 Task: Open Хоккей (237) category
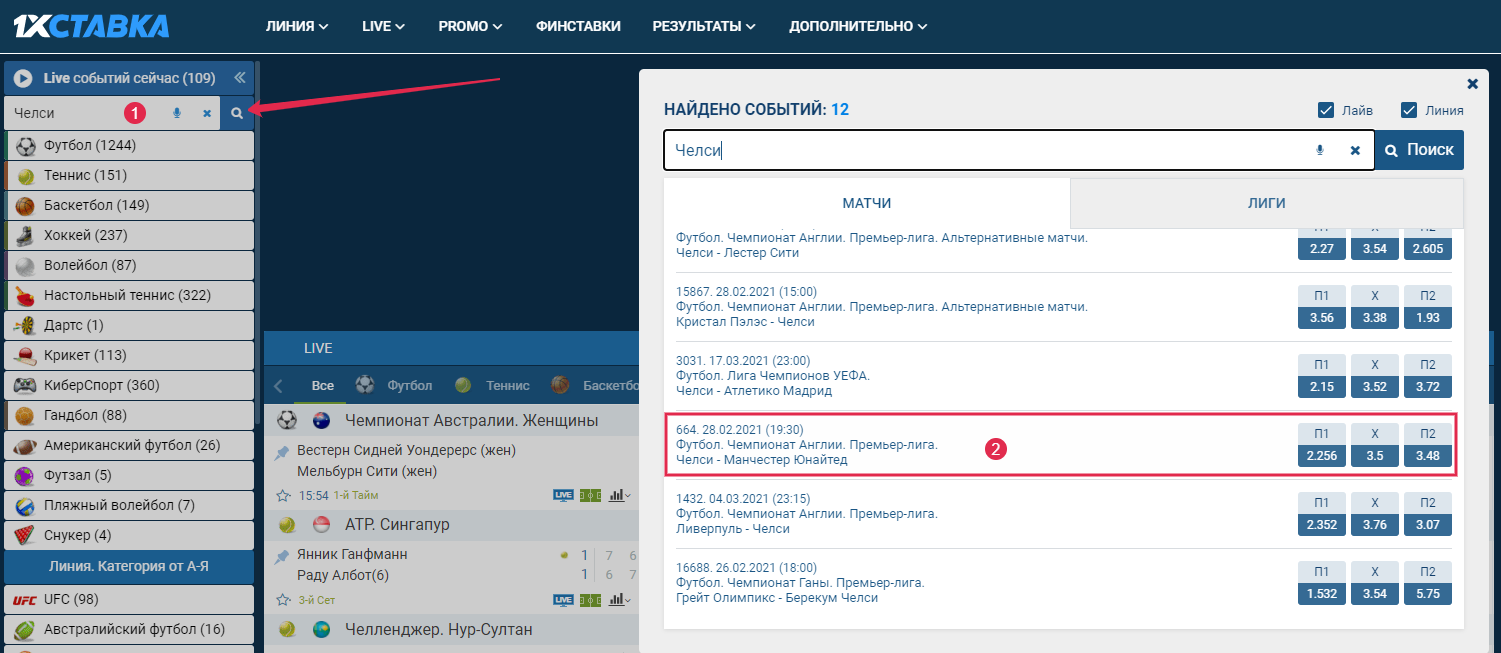click(129, 235)
